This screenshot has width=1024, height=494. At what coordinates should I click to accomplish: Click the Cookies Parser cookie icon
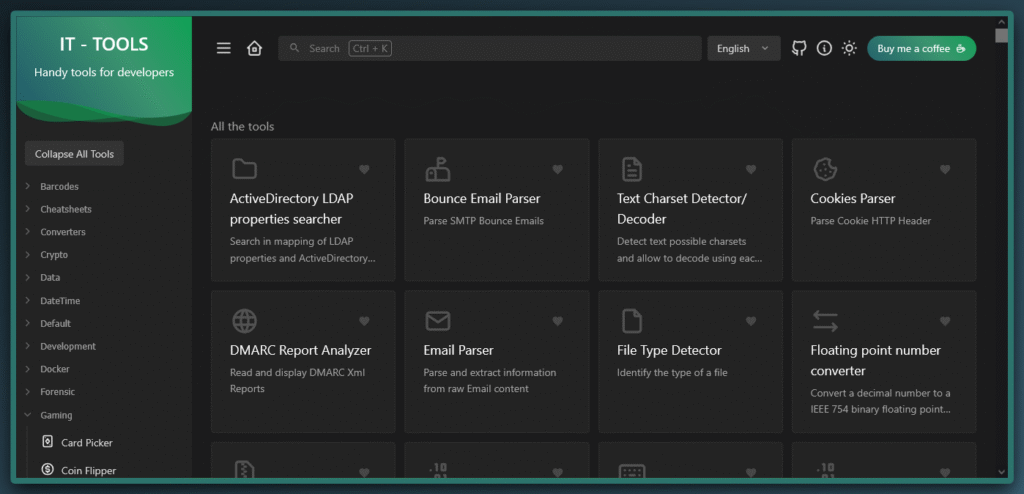825,168
